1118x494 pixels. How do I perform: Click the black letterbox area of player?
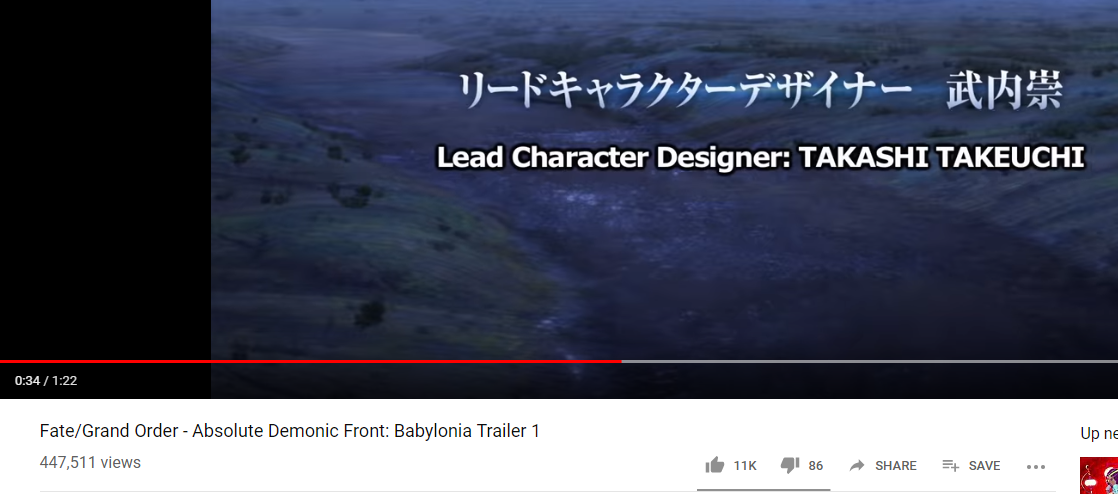coord(106,178)
